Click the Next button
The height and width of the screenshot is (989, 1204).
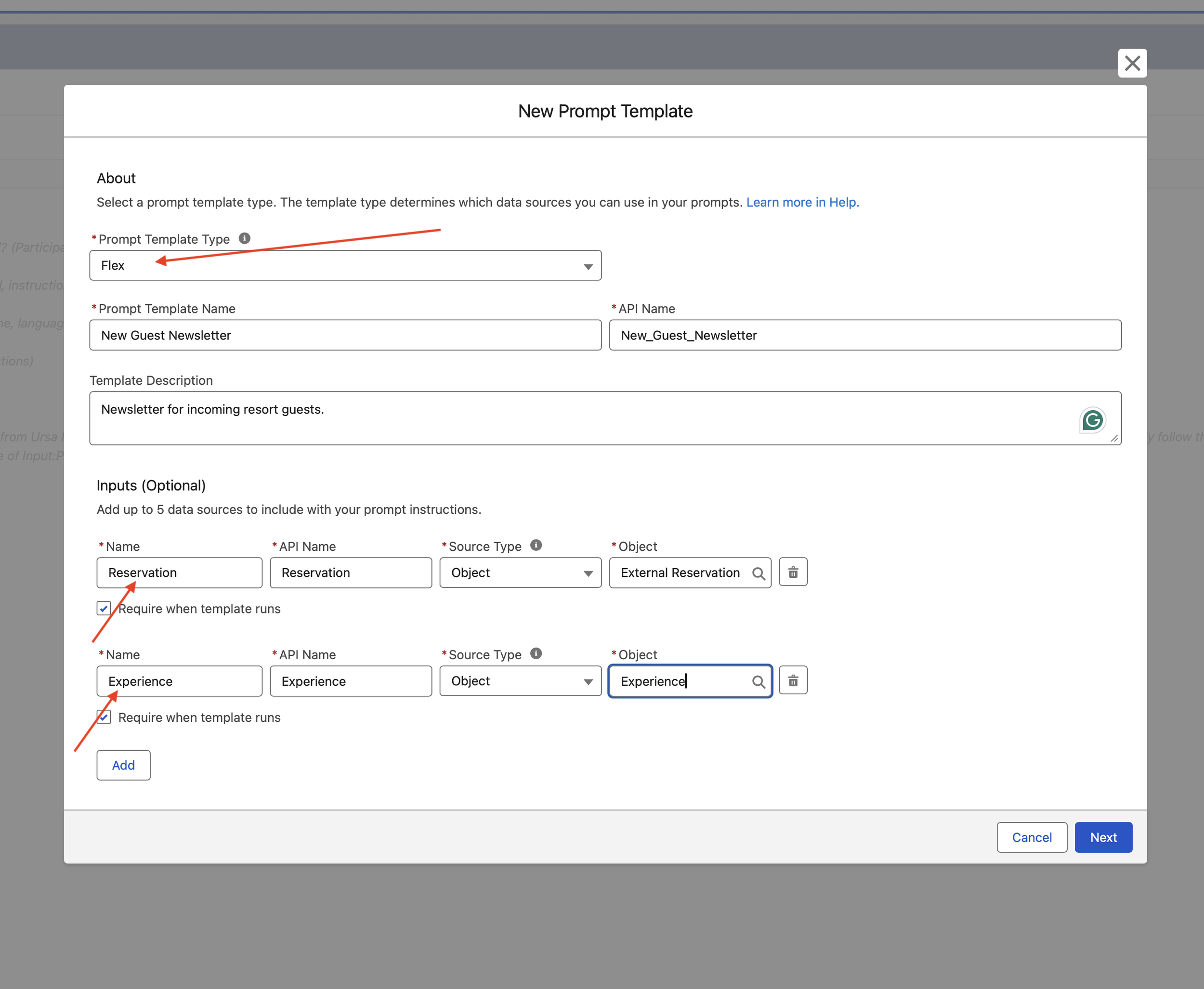click(x=1102, y=837)
